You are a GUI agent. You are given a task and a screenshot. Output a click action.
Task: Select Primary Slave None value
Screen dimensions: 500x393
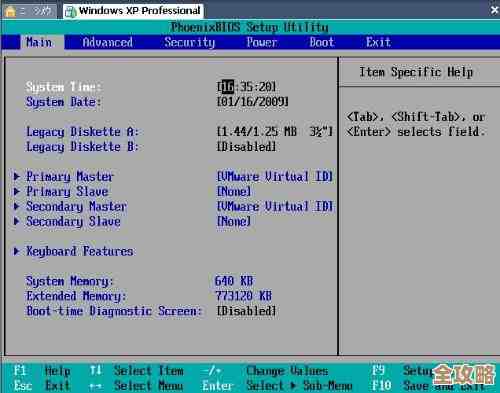click(234, 192)
